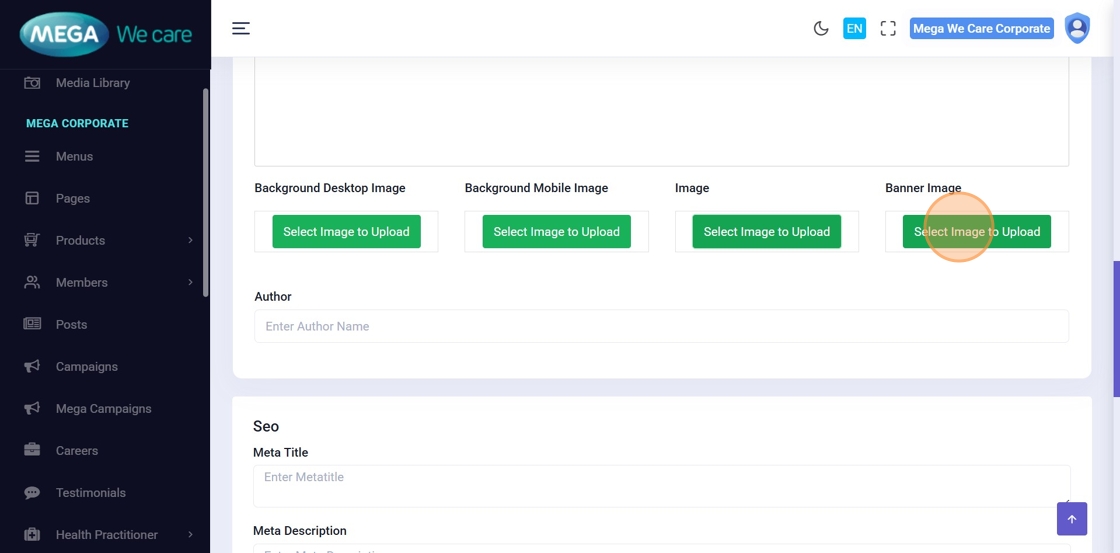Viewport: 1120px width, 553px height.
Task: Open the Pages sidebar item
Action: pos(72,199)
